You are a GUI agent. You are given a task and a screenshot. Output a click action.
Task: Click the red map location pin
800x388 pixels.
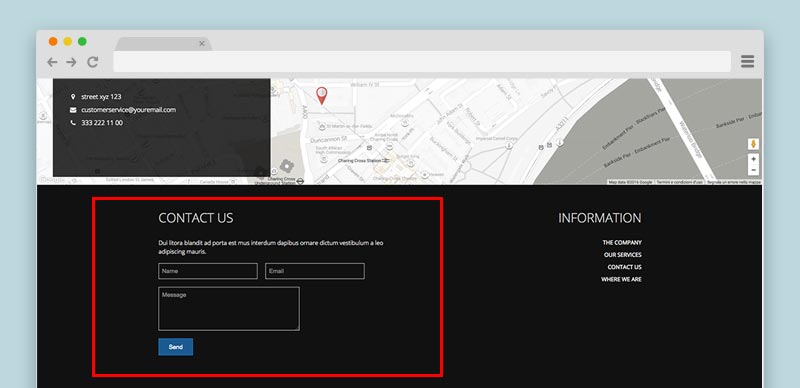tap(321, 95)
